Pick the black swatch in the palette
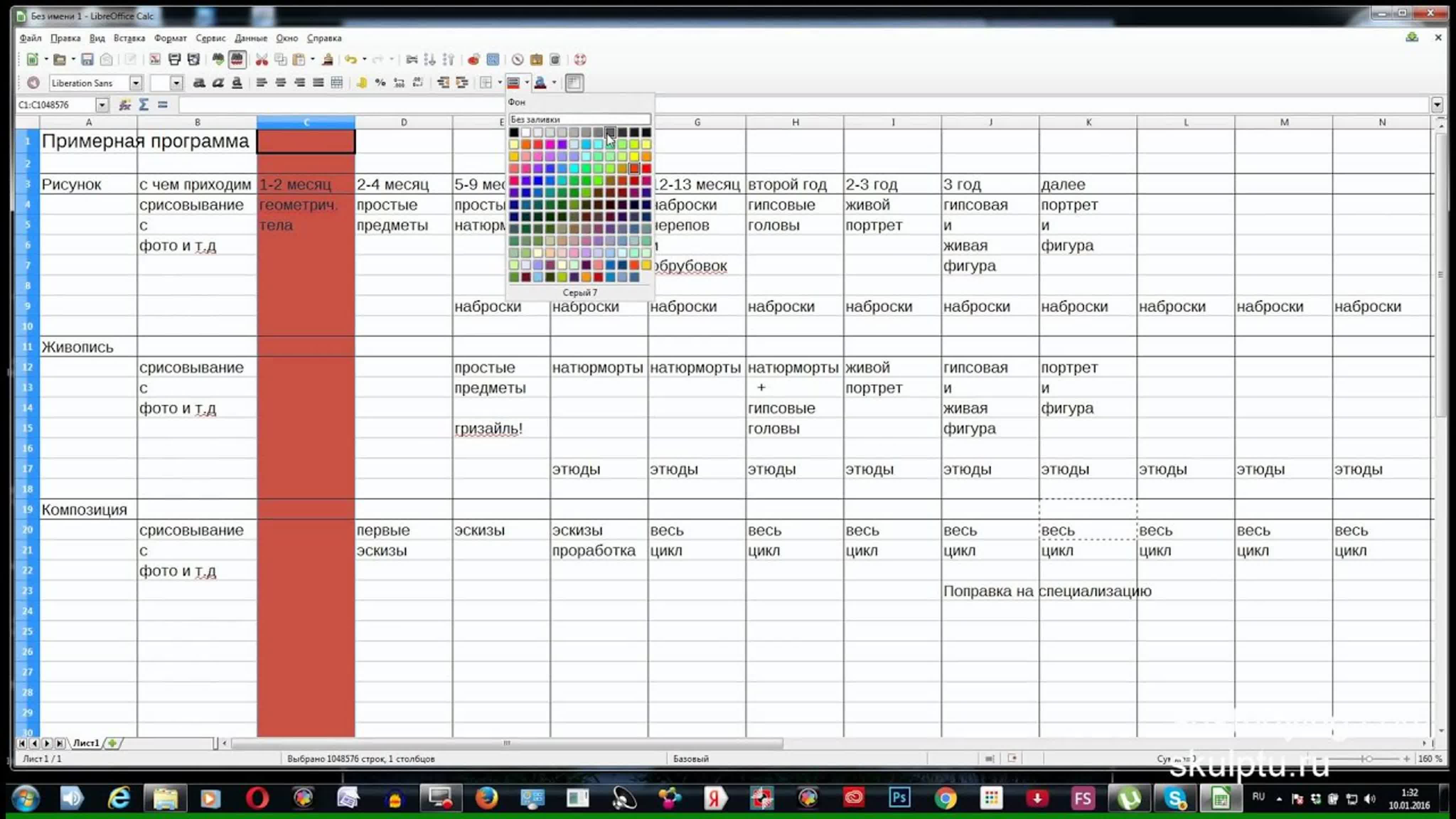 (514, 132)
